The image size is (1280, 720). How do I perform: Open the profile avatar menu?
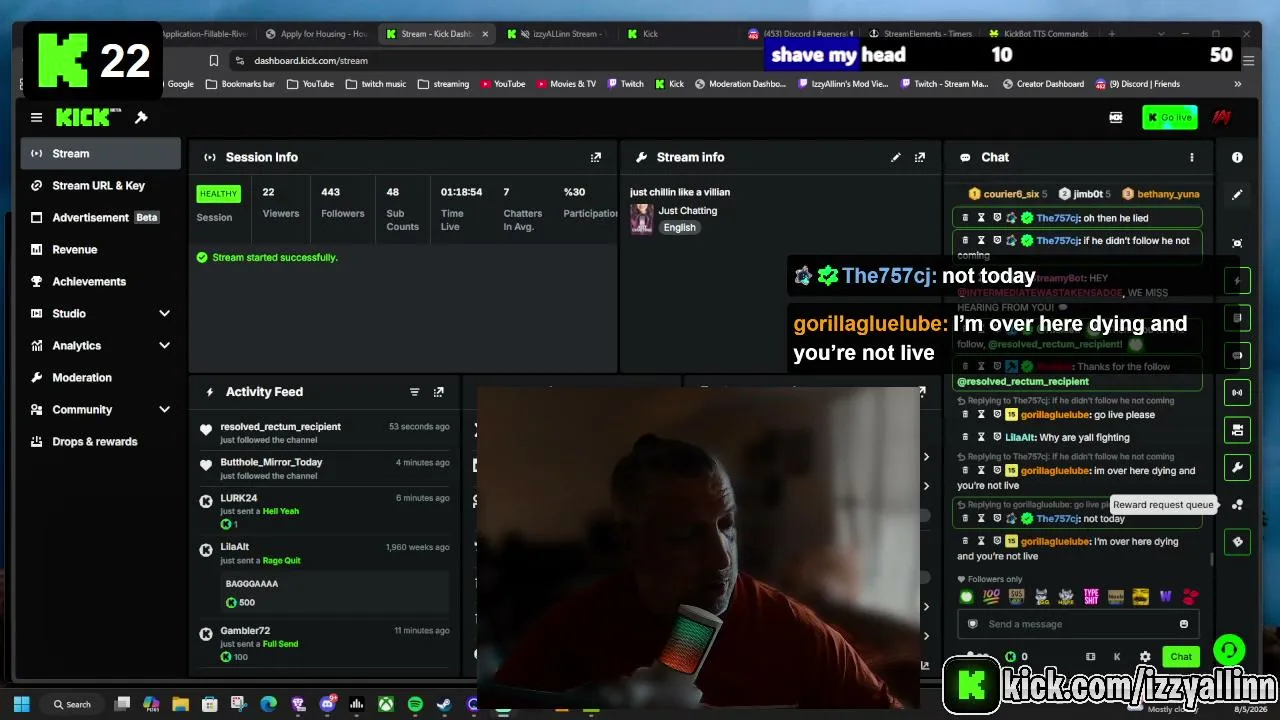tap(1221, 118)
